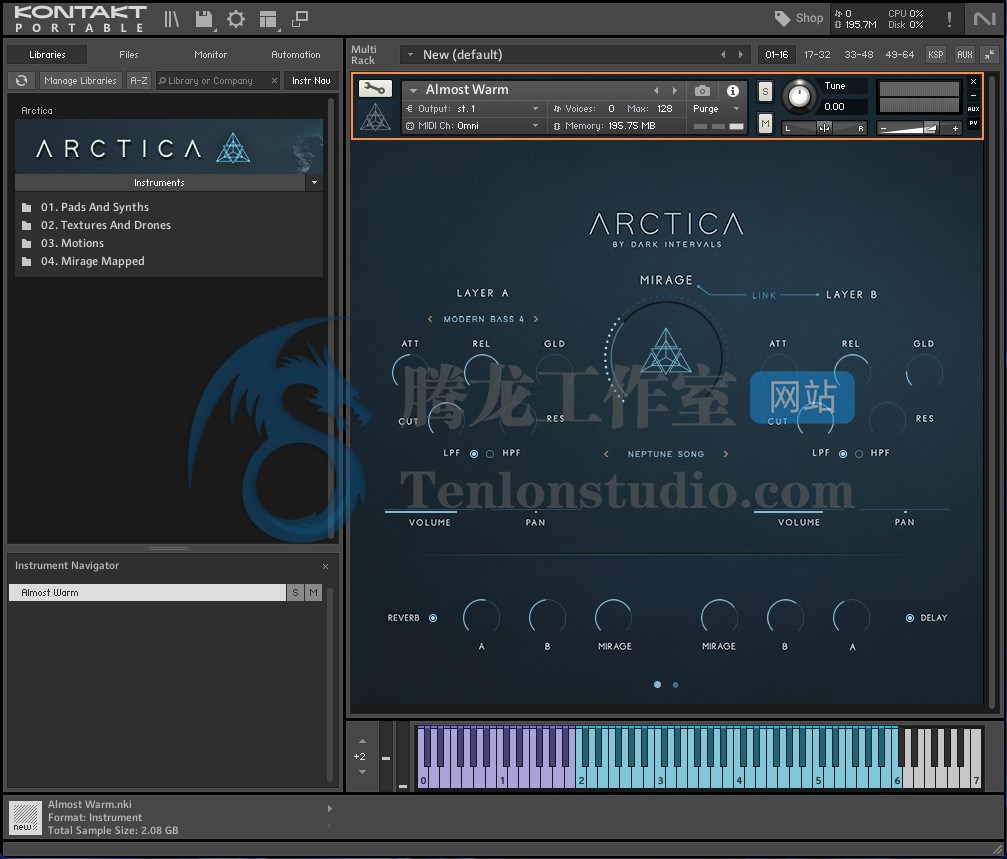The height and width of the screenshot is (859, 1007).
Task: Shift keyboard octave down arrow
Action: pos(362,772)
